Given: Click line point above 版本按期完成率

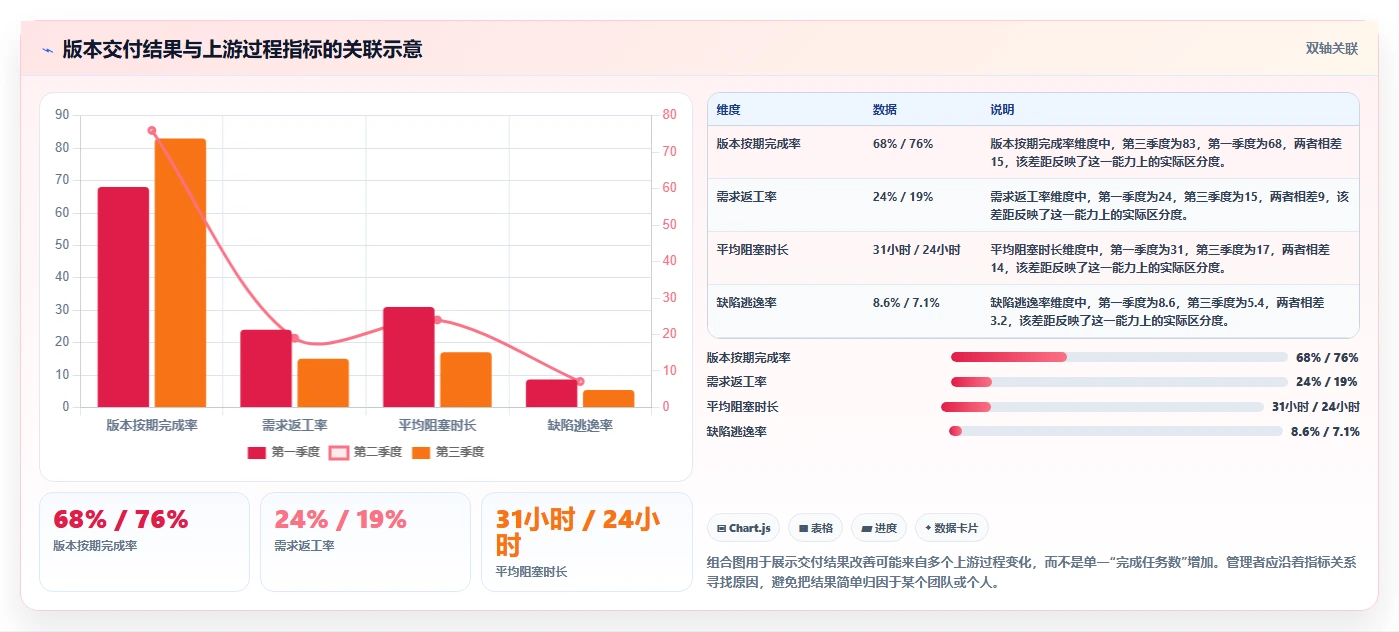Looking at the screenshot, I should [x=152, y=130].
